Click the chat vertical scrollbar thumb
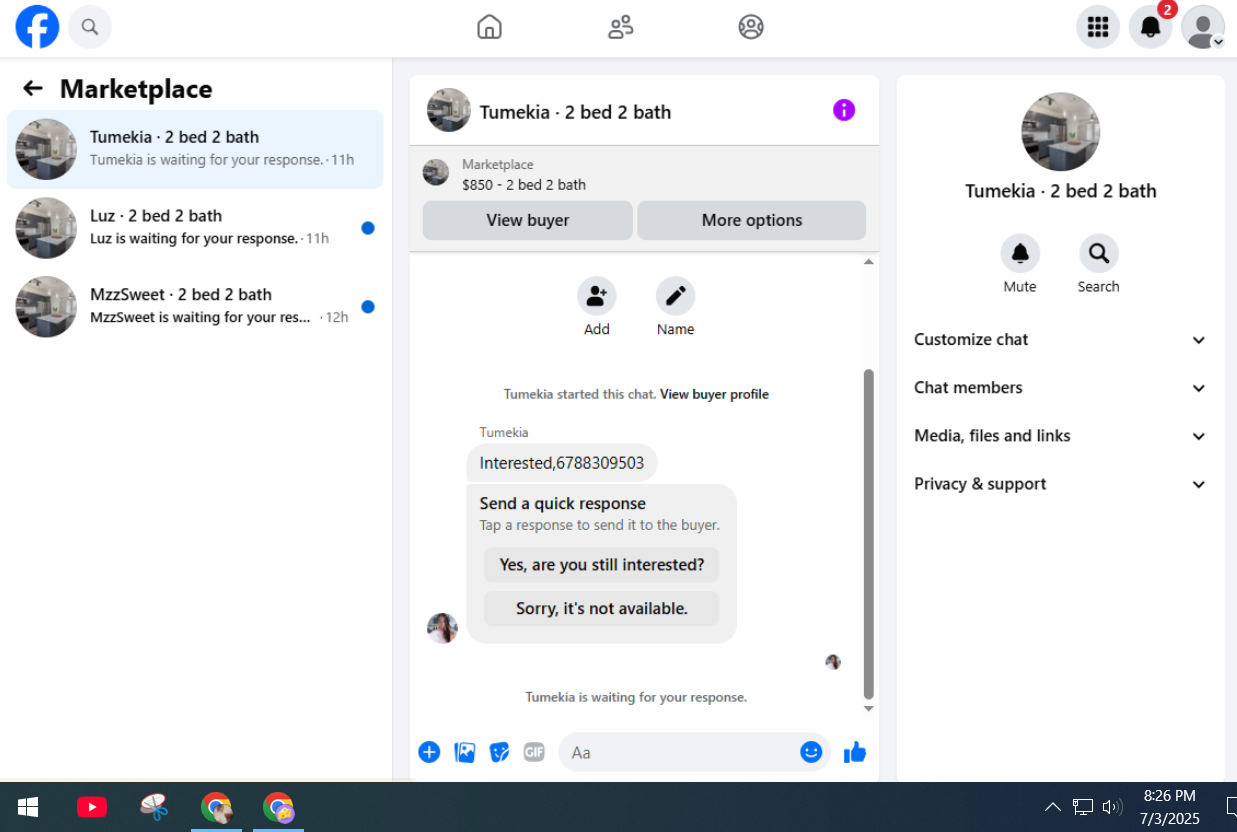1237x832 pixels. pyautogui.click(x=868, y=534)
